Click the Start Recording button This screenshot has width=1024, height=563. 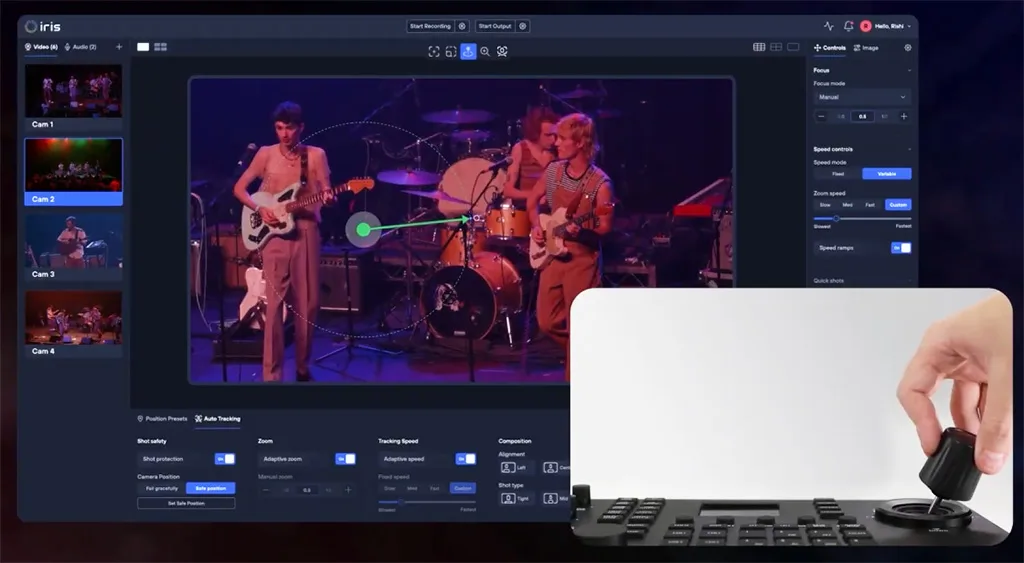point(431,26)
